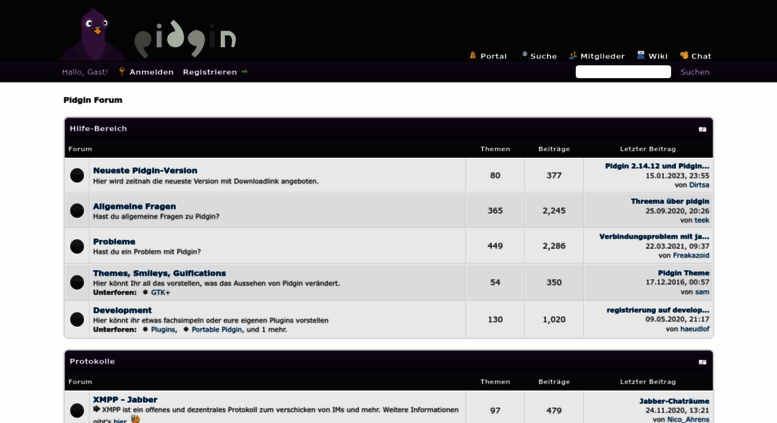Open last post 'registrierung auf develop...'

tap(658, 310)
